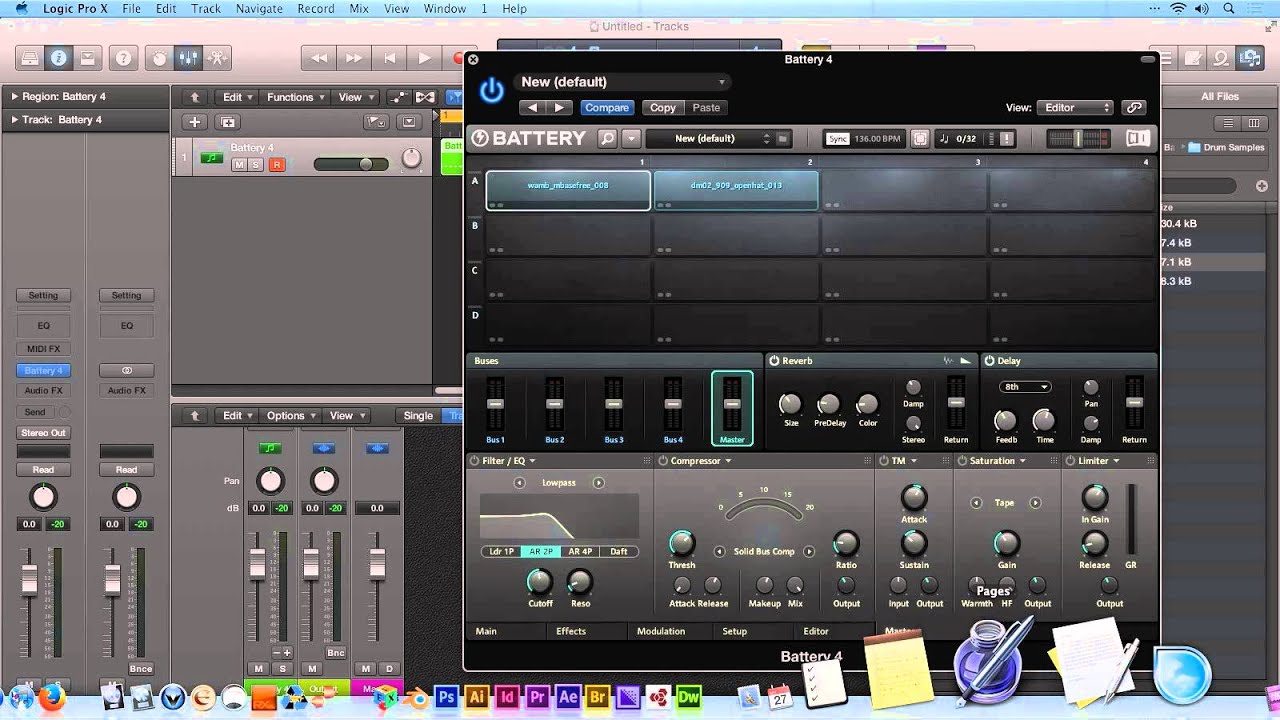The image size is (1280, 720).
Task: Select the dm02_909_openhat_013 sample cell
Action: 736,190
